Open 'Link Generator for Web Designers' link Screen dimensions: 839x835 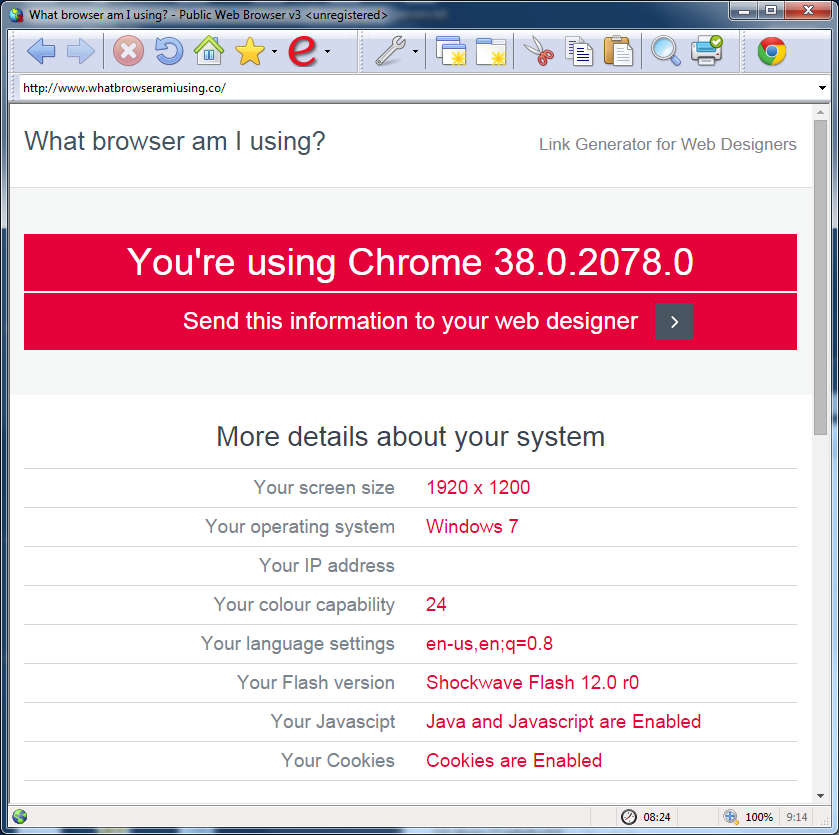(x=667, y=144)
